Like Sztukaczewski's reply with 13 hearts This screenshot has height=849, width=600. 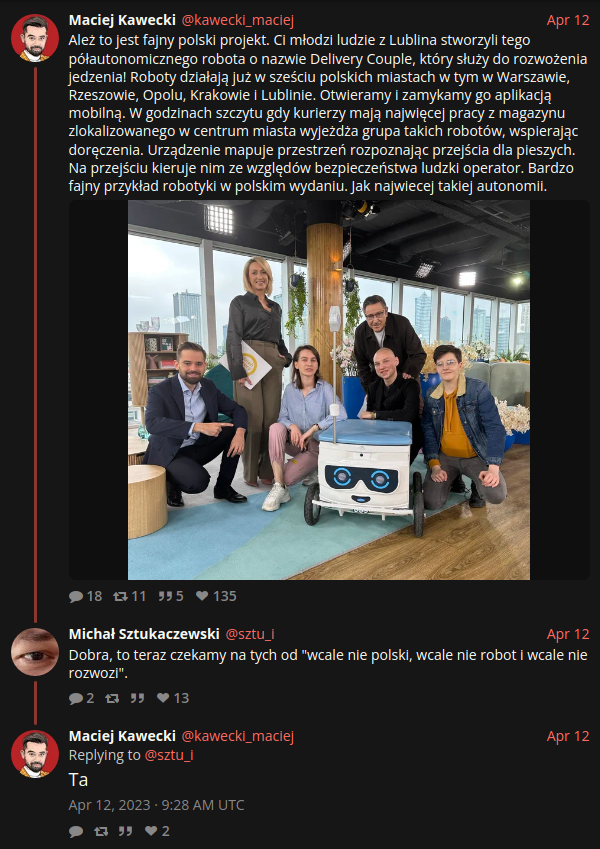(163, 697)
